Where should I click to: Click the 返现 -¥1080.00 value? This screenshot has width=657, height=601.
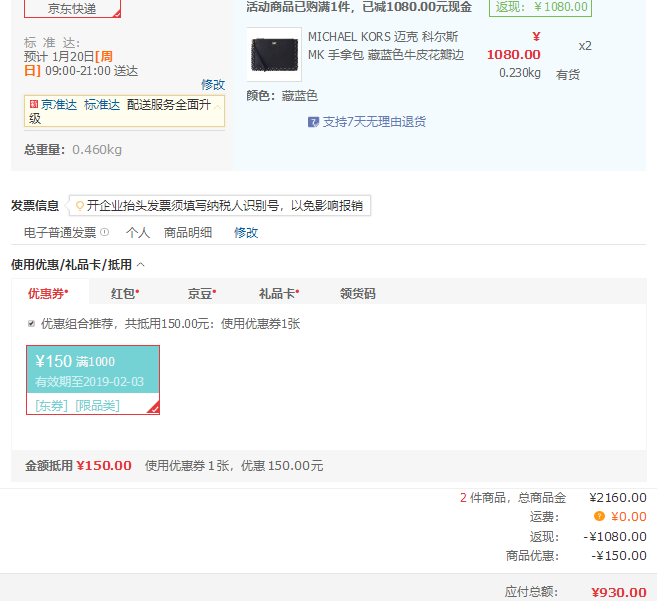pos(615,536)
